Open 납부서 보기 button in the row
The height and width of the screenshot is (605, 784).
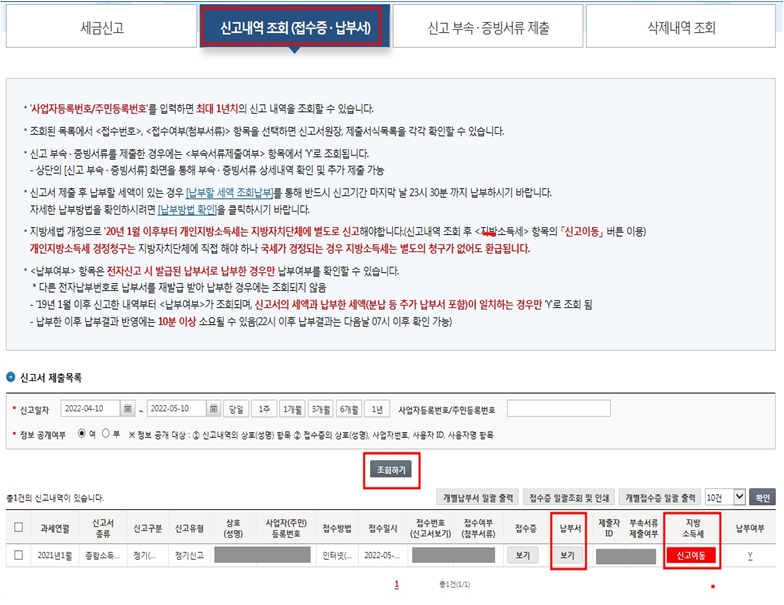568,556
